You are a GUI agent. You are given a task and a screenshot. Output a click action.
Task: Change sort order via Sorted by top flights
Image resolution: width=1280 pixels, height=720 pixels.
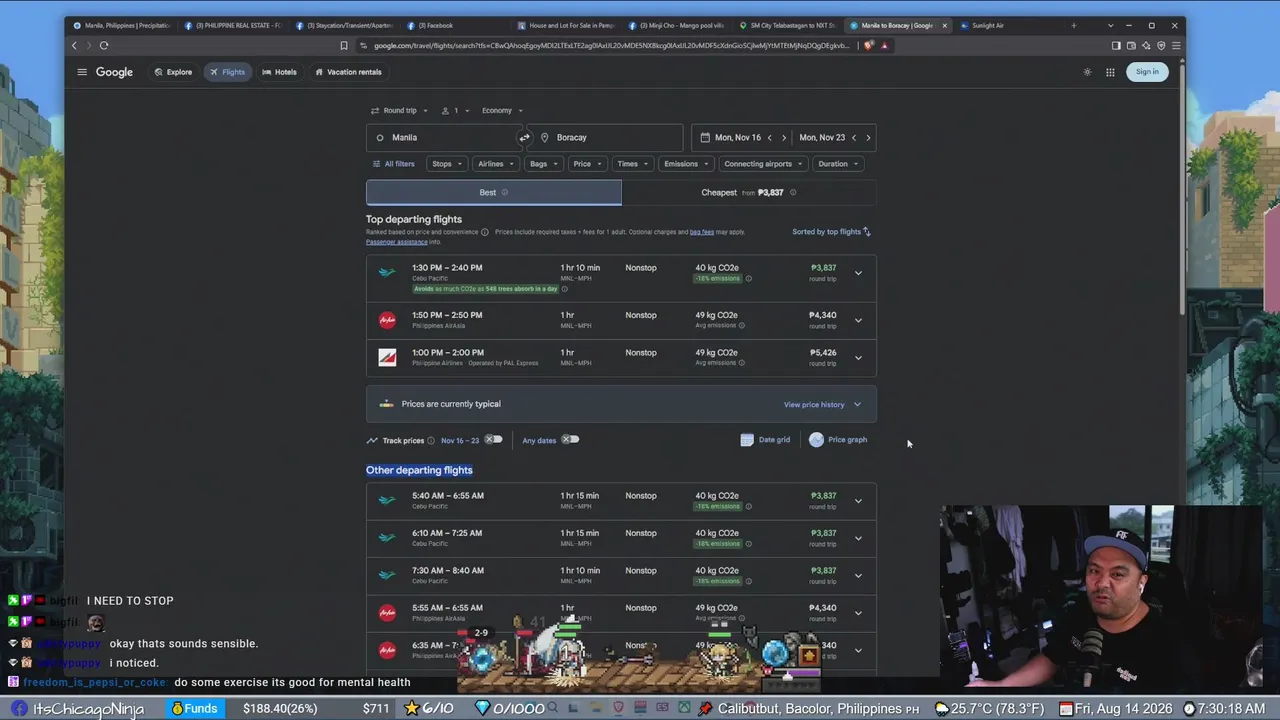pos(831,232)
